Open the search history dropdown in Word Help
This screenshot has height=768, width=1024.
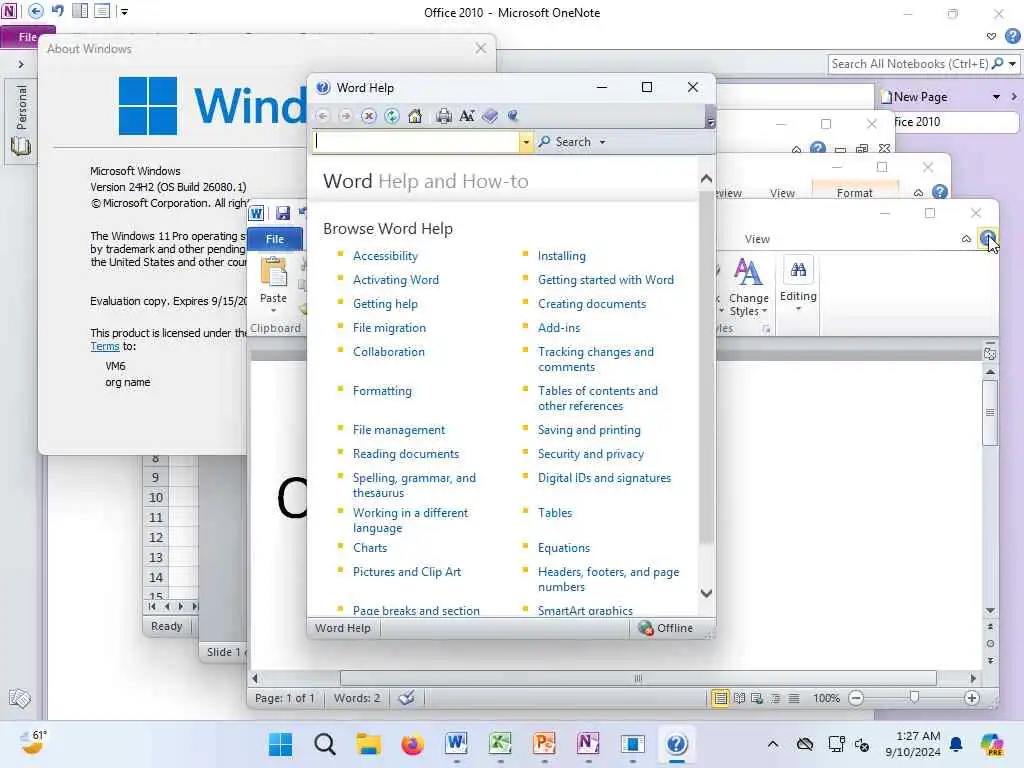coord(526,142)
